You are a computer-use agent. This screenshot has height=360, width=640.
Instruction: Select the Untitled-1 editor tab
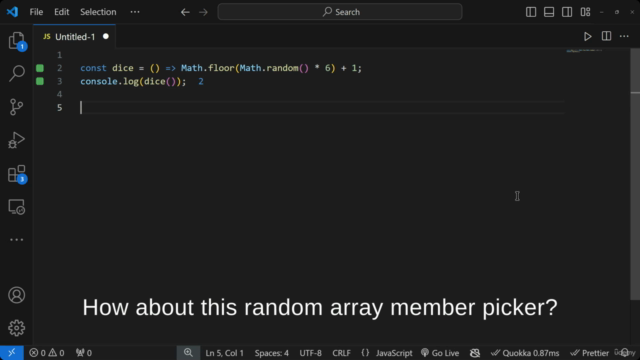click(75, 37)
